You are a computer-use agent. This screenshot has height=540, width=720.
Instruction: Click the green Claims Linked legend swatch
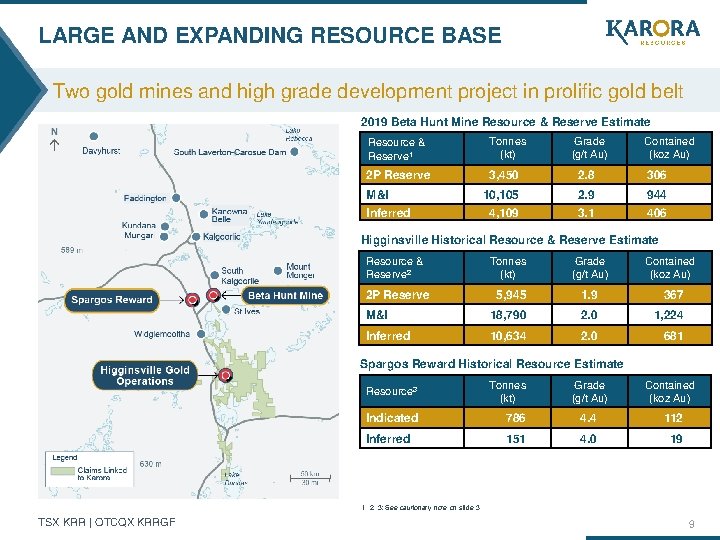62,471
